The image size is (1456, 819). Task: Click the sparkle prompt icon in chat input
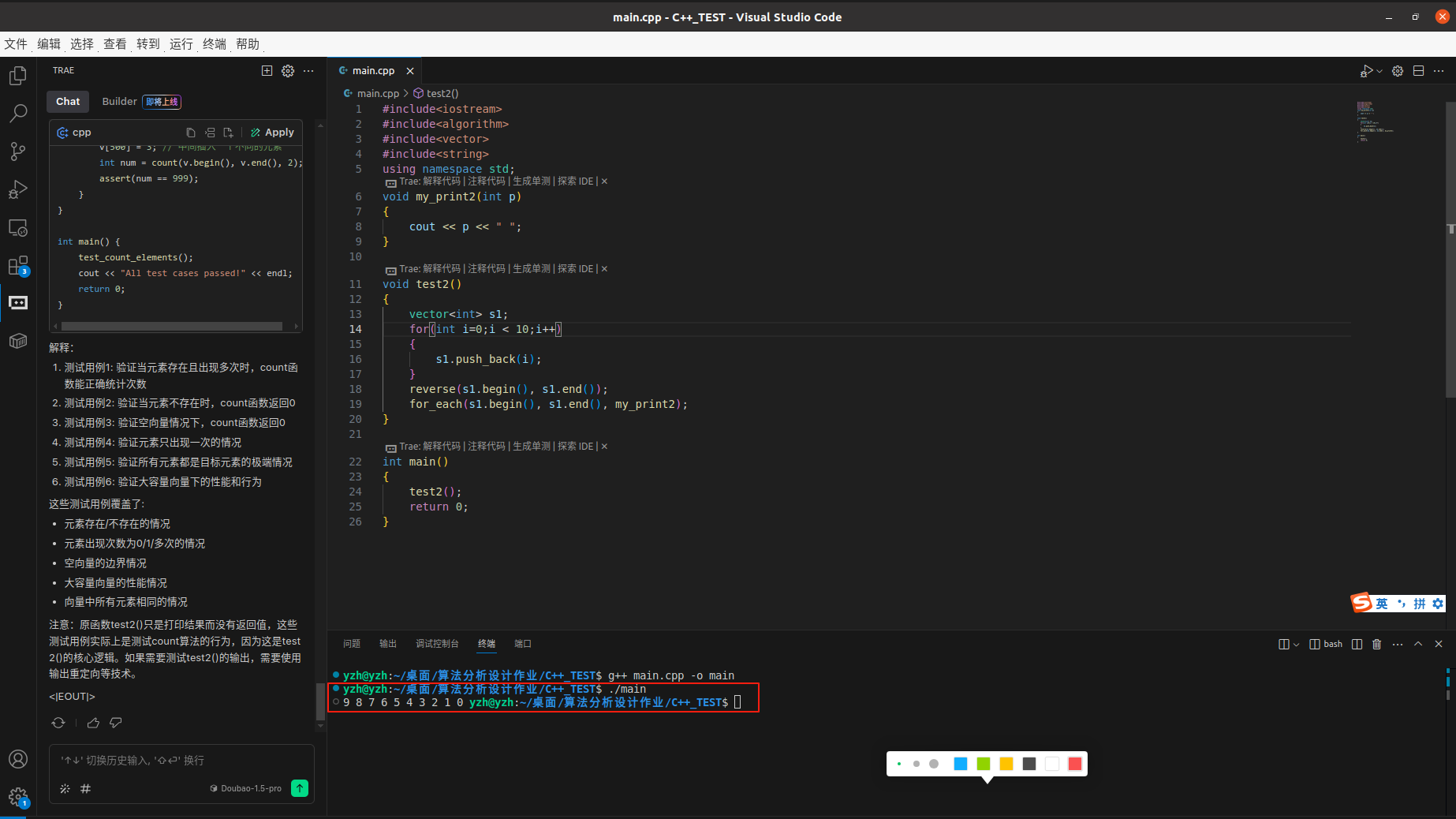65,788
